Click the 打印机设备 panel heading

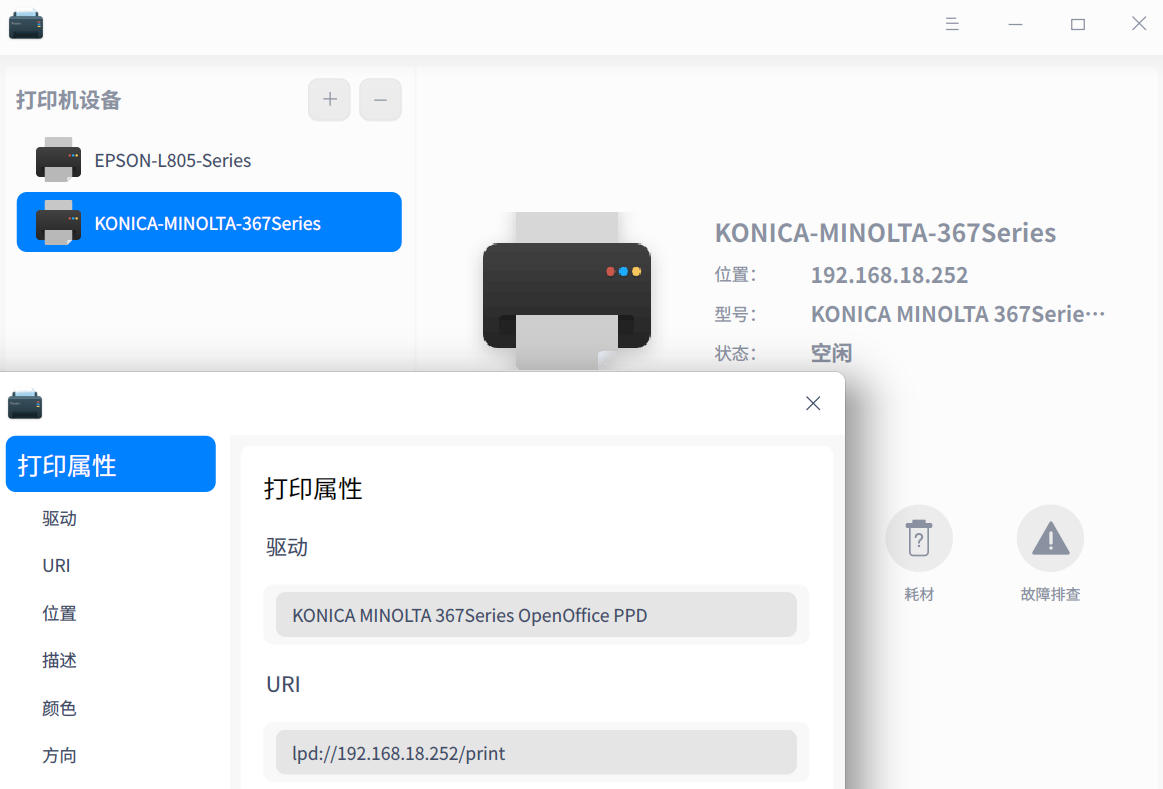(x=68, y=100)
